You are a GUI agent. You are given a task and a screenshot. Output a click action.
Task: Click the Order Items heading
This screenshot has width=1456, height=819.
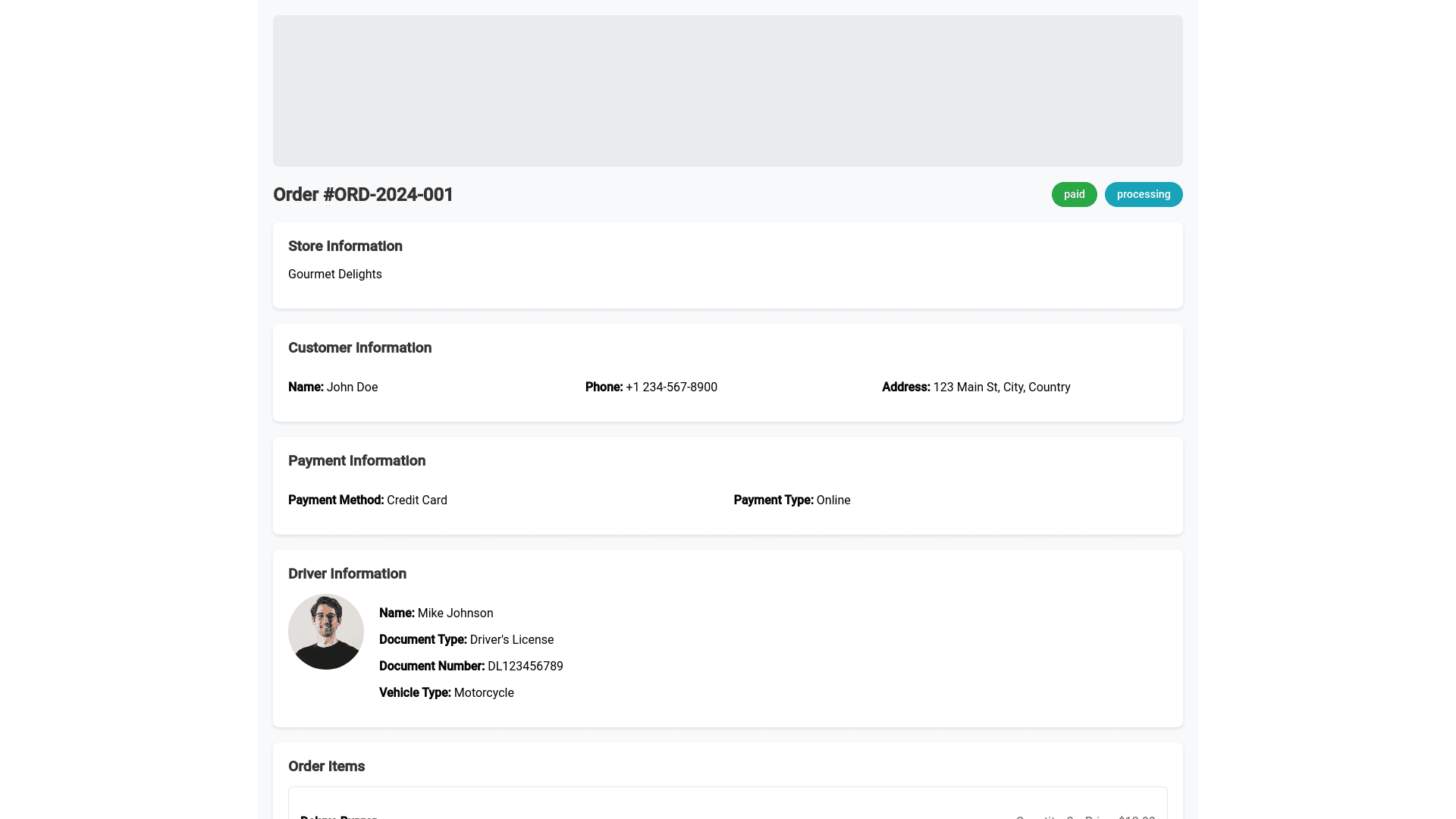[326, 767]
